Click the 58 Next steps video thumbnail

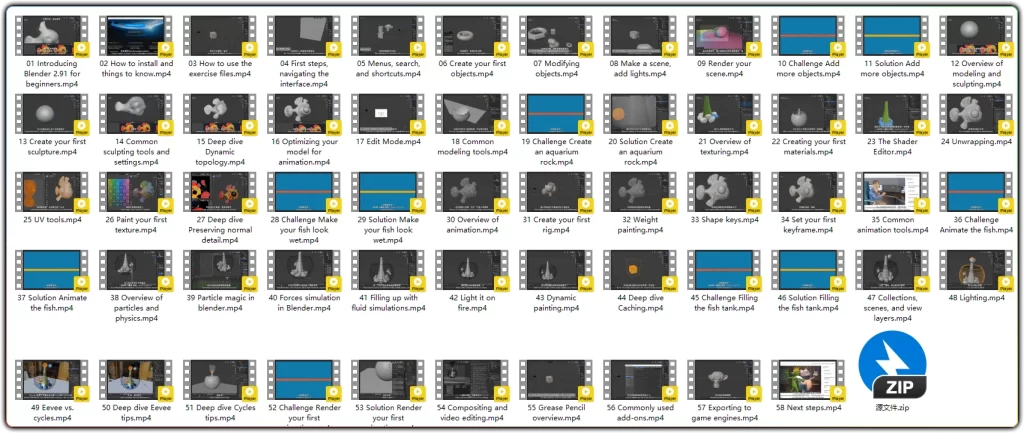(808, 380)
